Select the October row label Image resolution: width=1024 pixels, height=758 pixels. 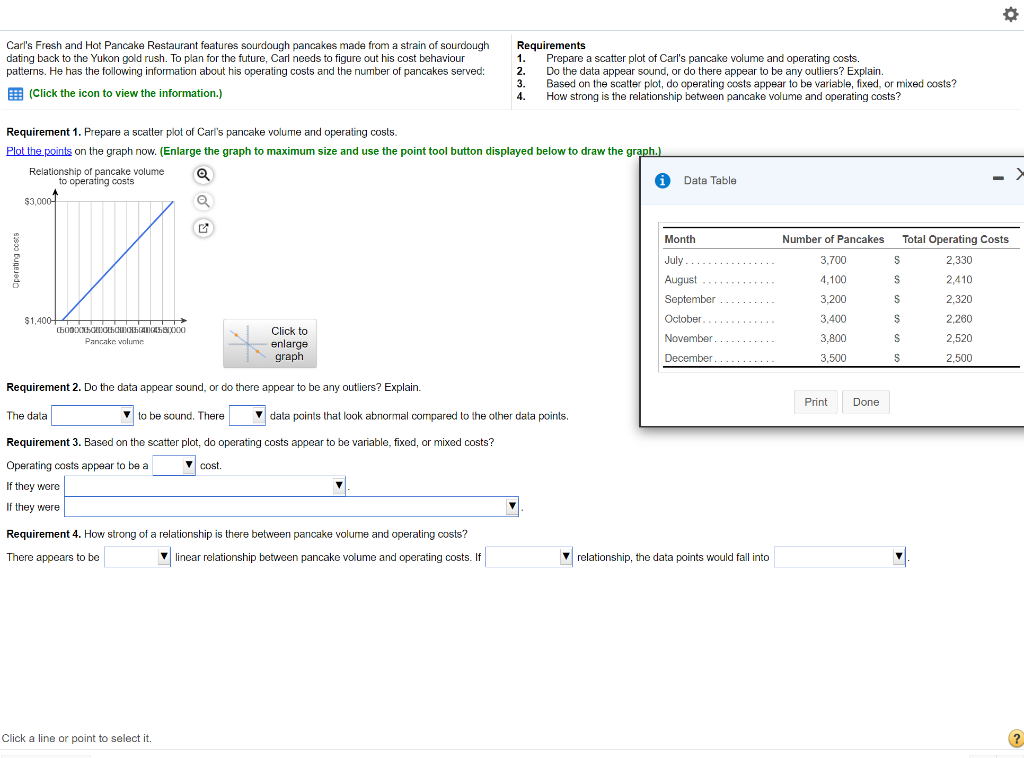(683, 319)
